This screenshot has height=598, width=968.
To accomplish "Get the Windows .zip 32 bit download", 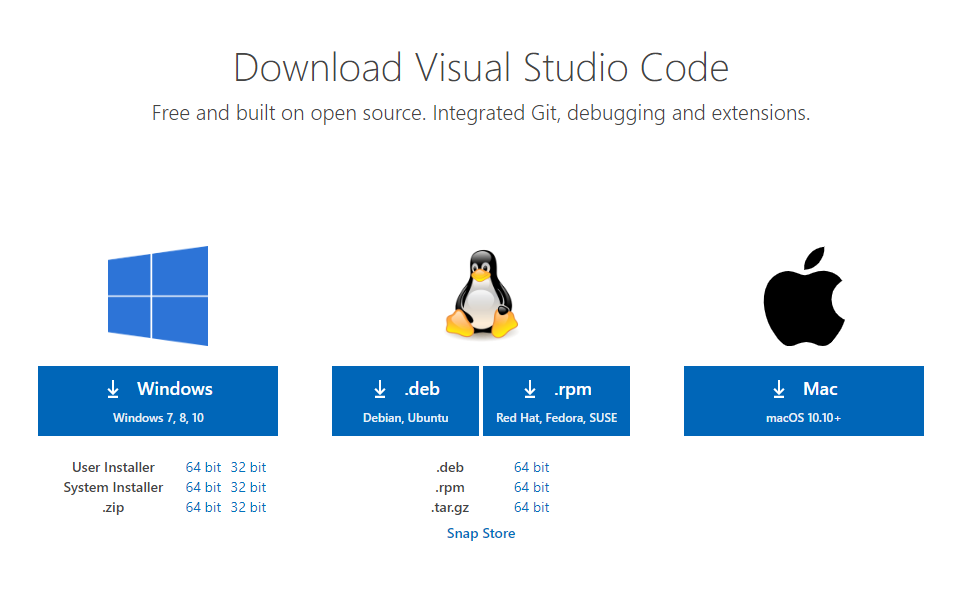I will (x=248, y=507).
